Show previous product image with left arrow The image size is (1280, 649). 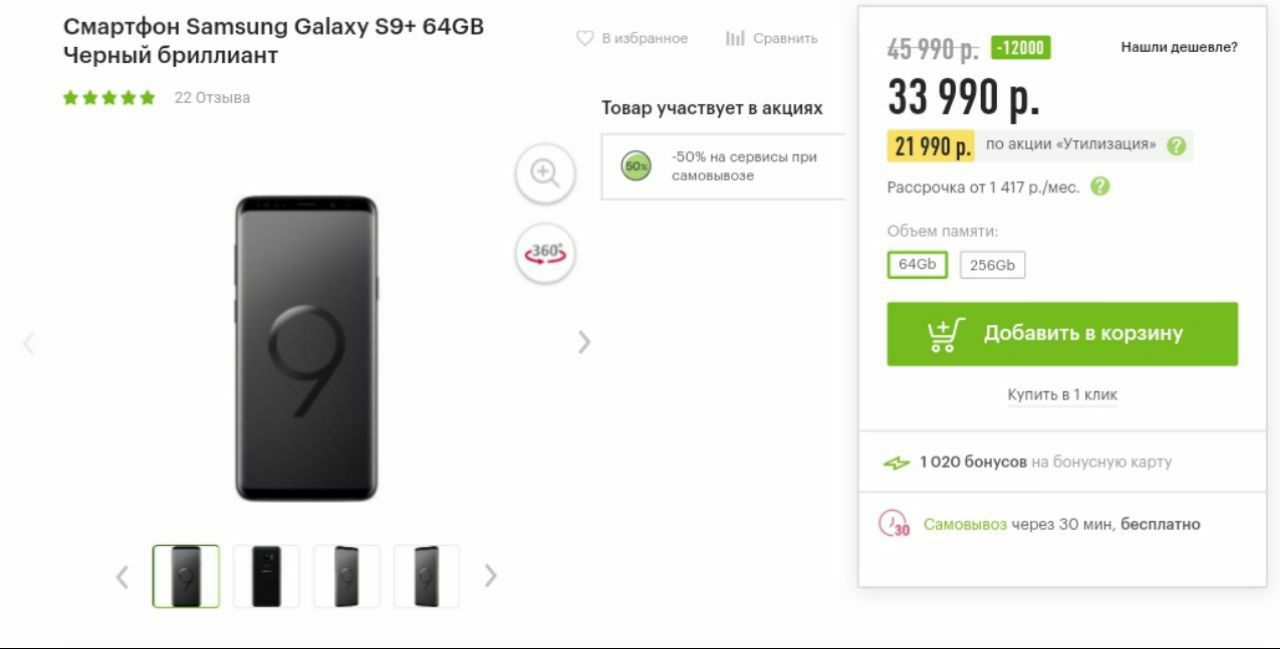tap(29, 343)
